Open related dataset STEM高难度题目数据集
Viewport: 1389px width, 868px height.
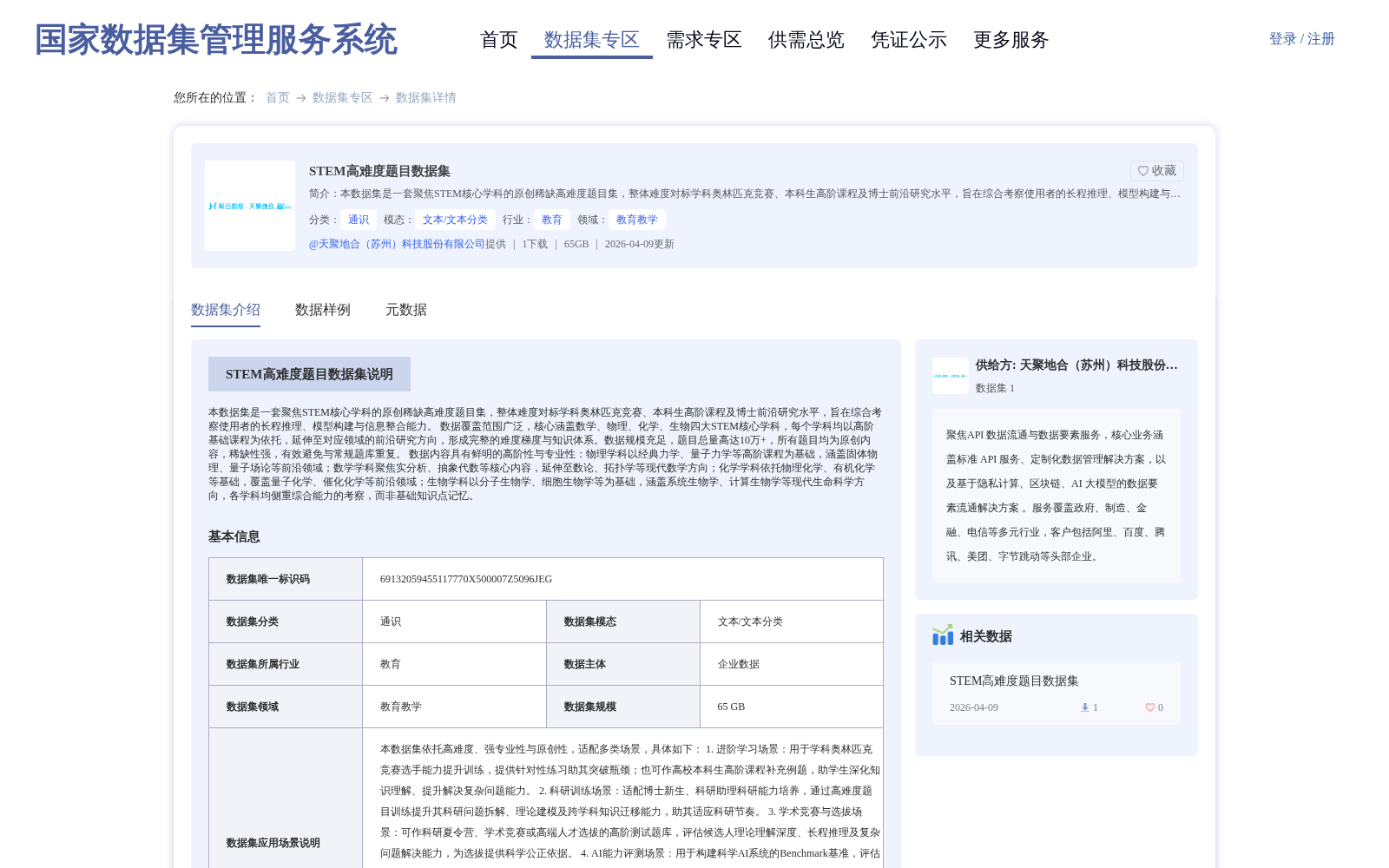1014,681
